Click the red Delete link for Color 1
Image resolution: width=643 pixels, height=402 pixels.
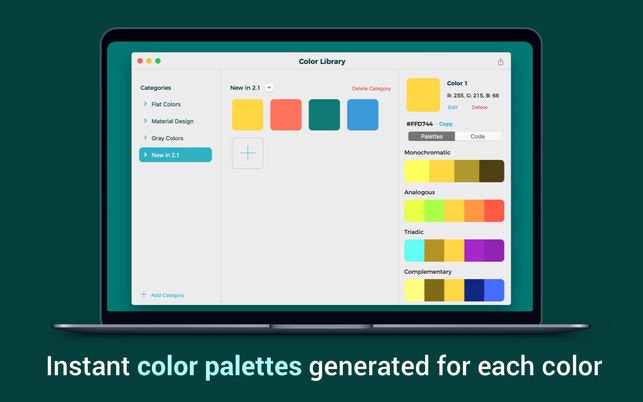click(479, 107)
